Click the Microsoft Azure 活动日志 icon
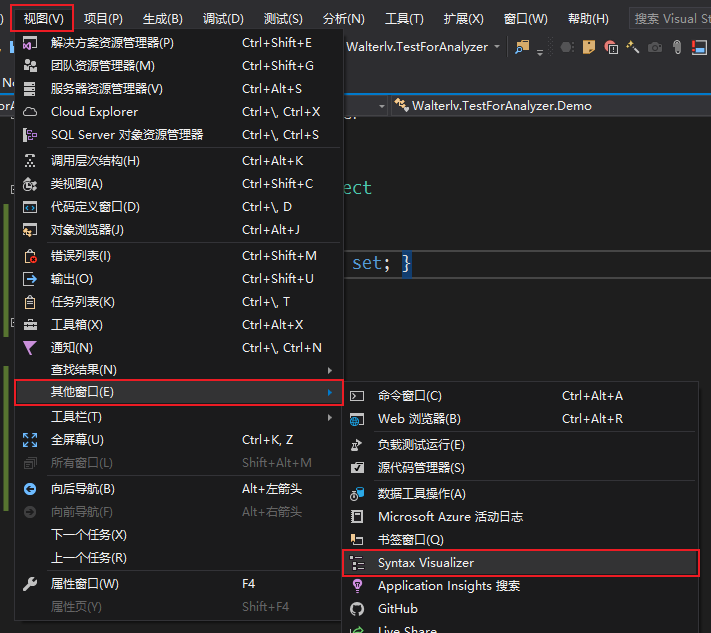 pos(357,516)
